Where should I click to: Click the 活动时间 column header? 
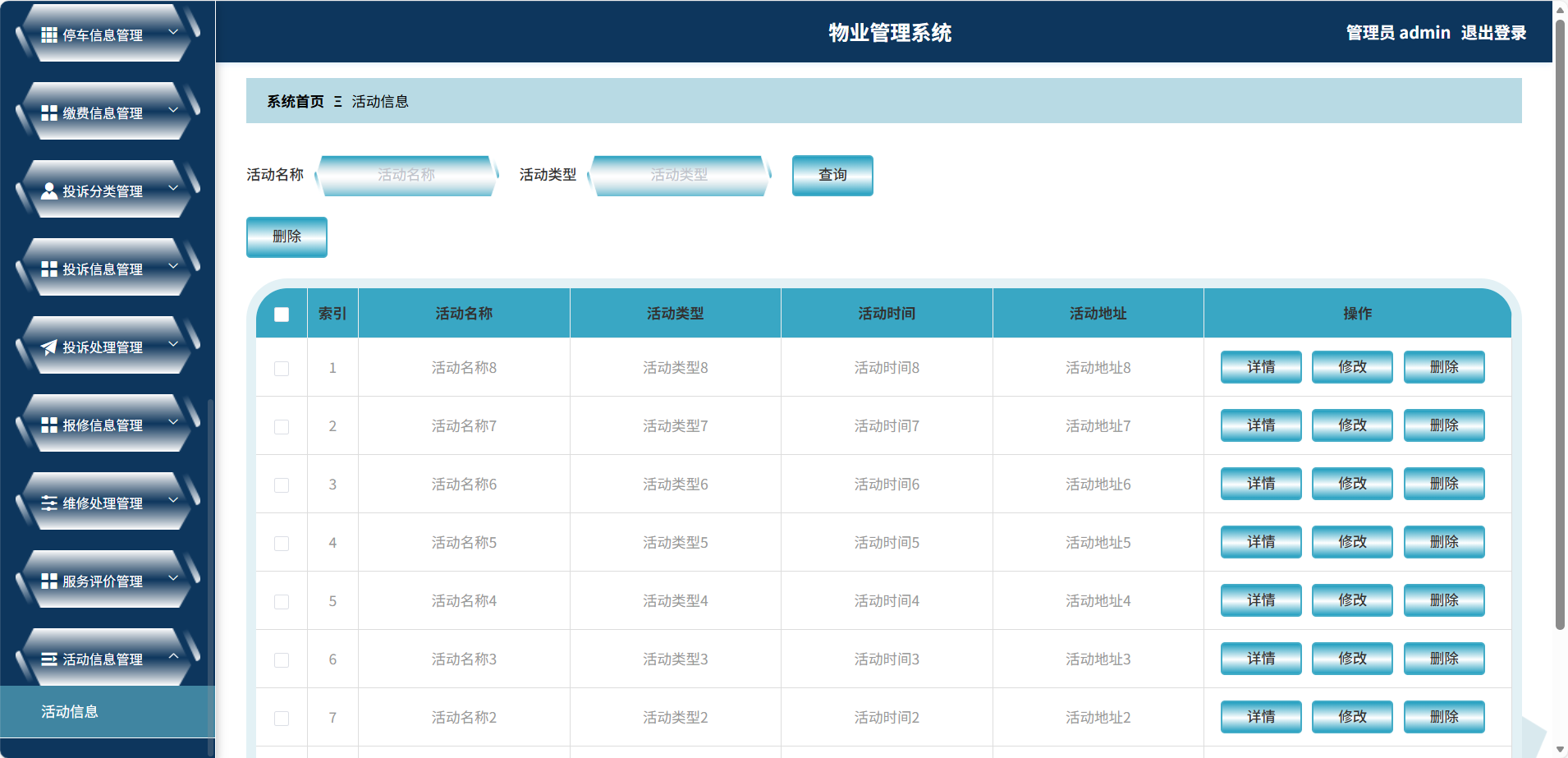887,314
